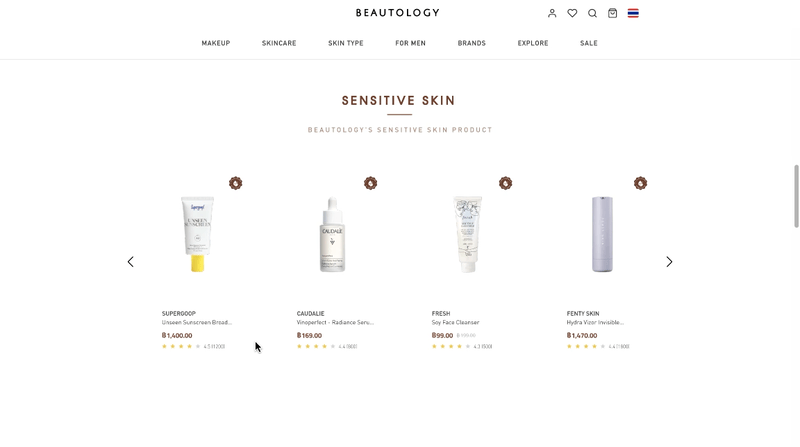The image size is (800, 447).
Task: Go to the SALE section
Action: [589, 43]
